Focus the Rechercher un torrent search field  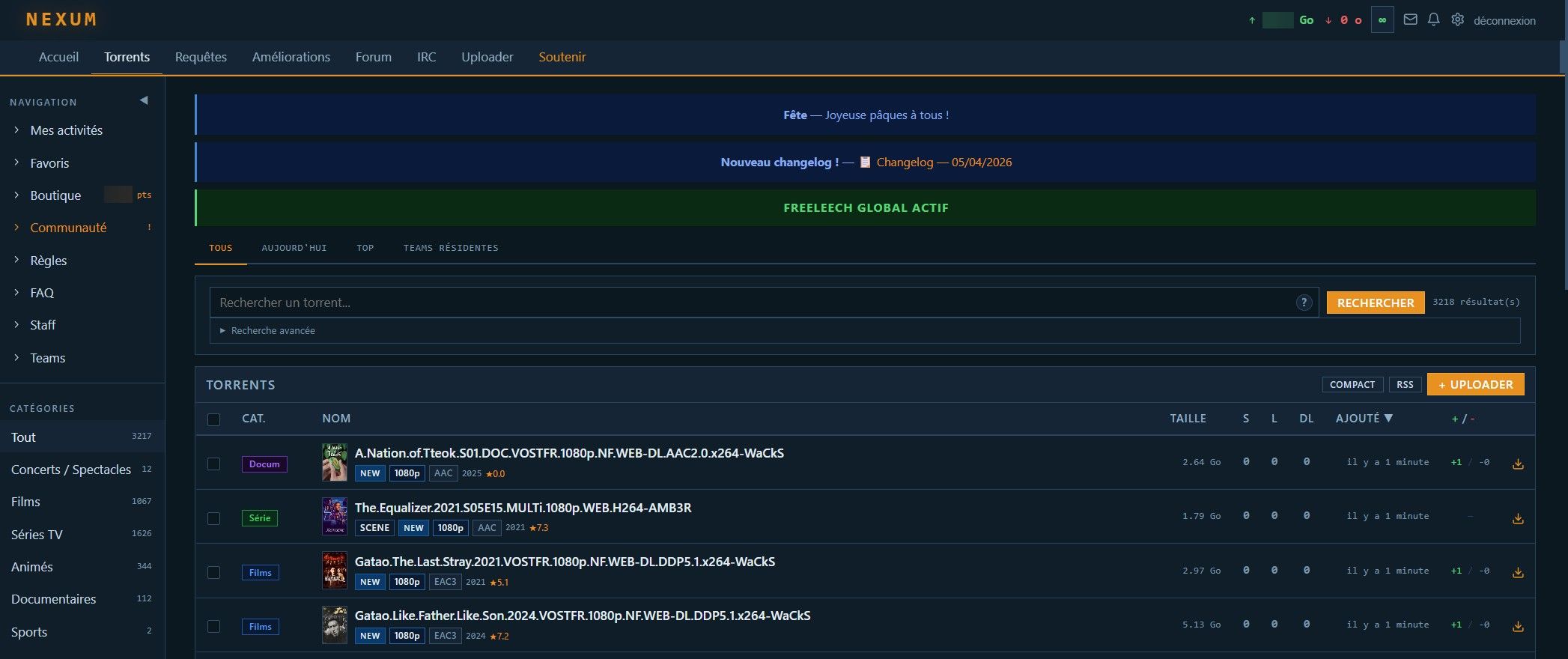point(749,303)
